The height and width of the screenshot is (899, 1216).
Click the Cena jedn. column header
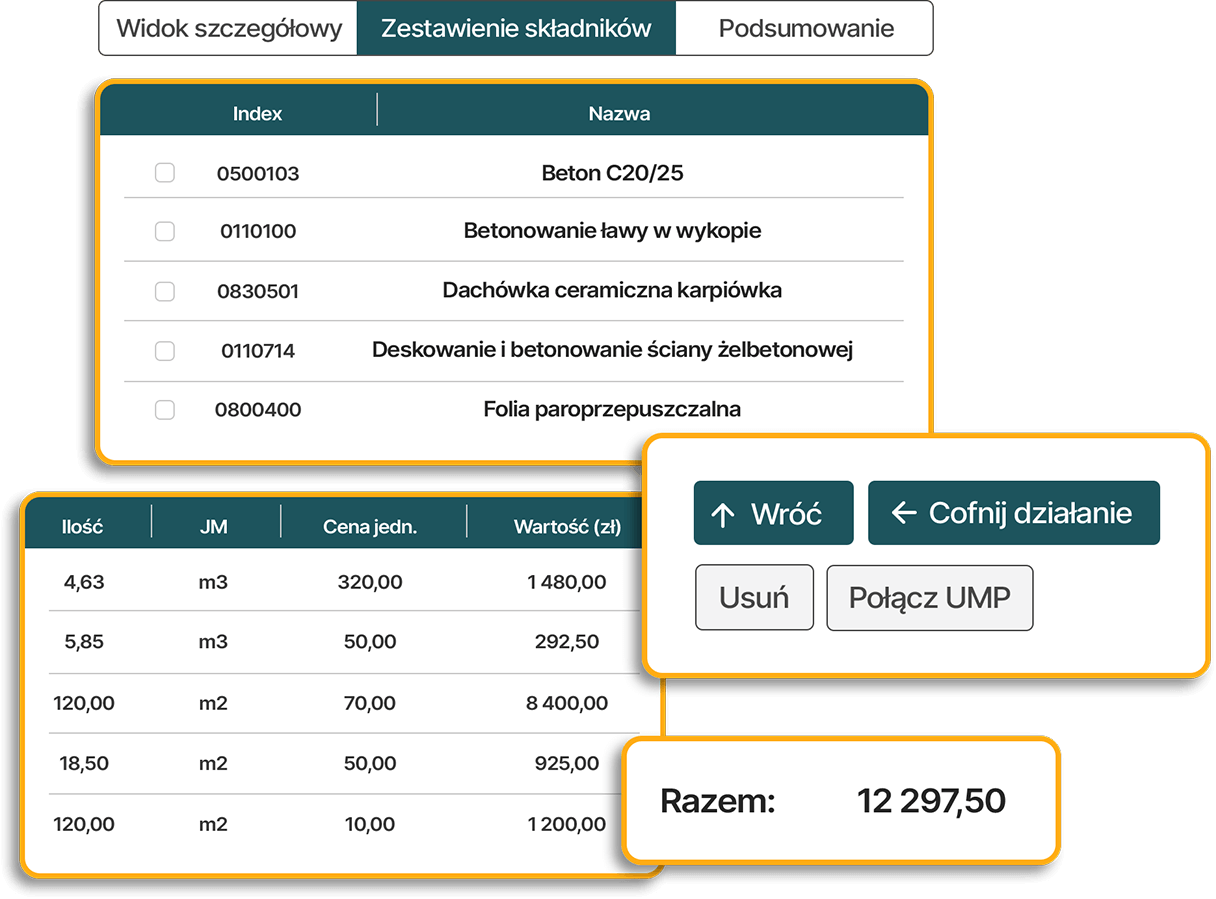(x=370, y=526)
